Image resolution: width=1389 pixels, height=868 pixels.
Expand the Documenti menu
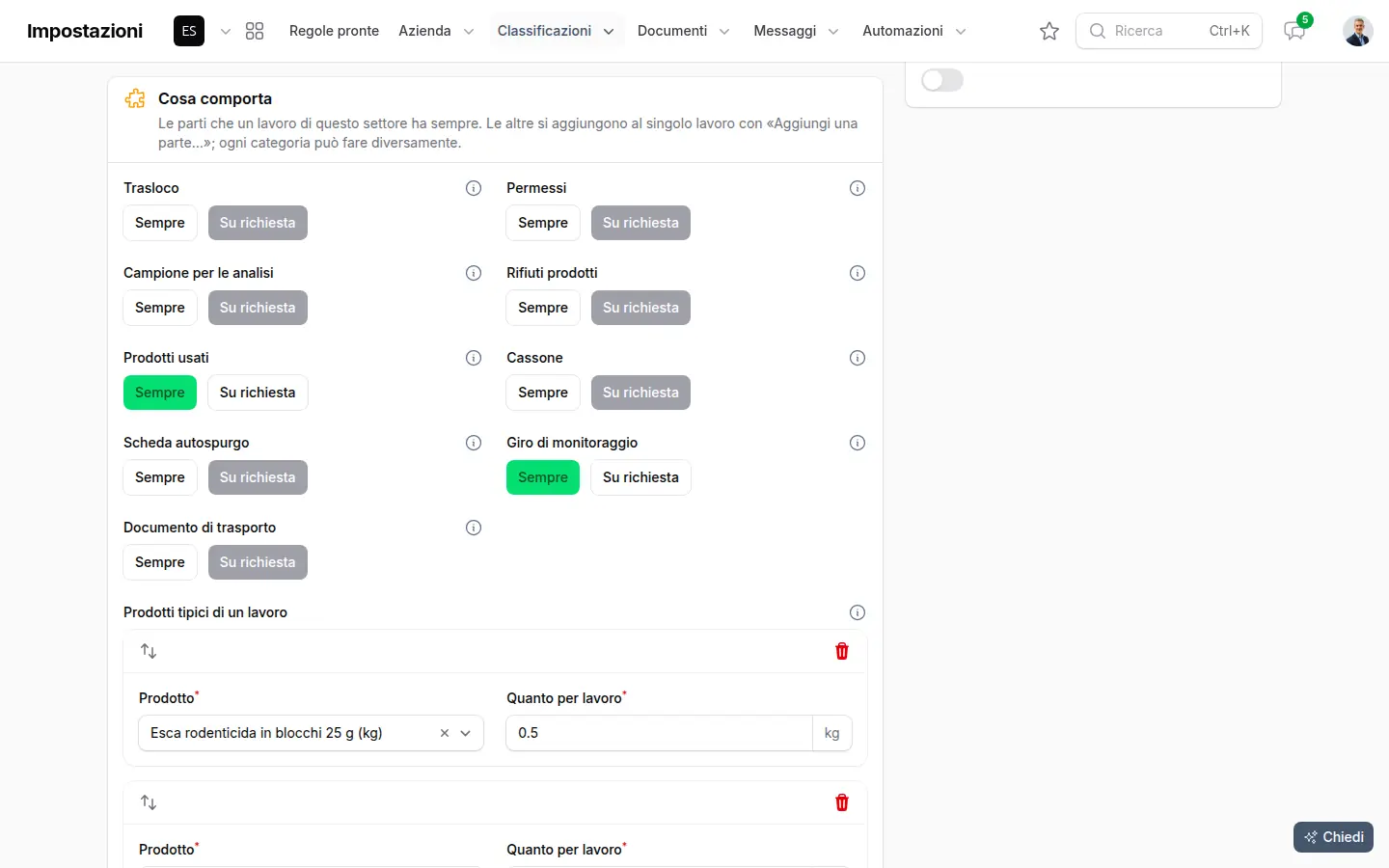coord(683,31)
